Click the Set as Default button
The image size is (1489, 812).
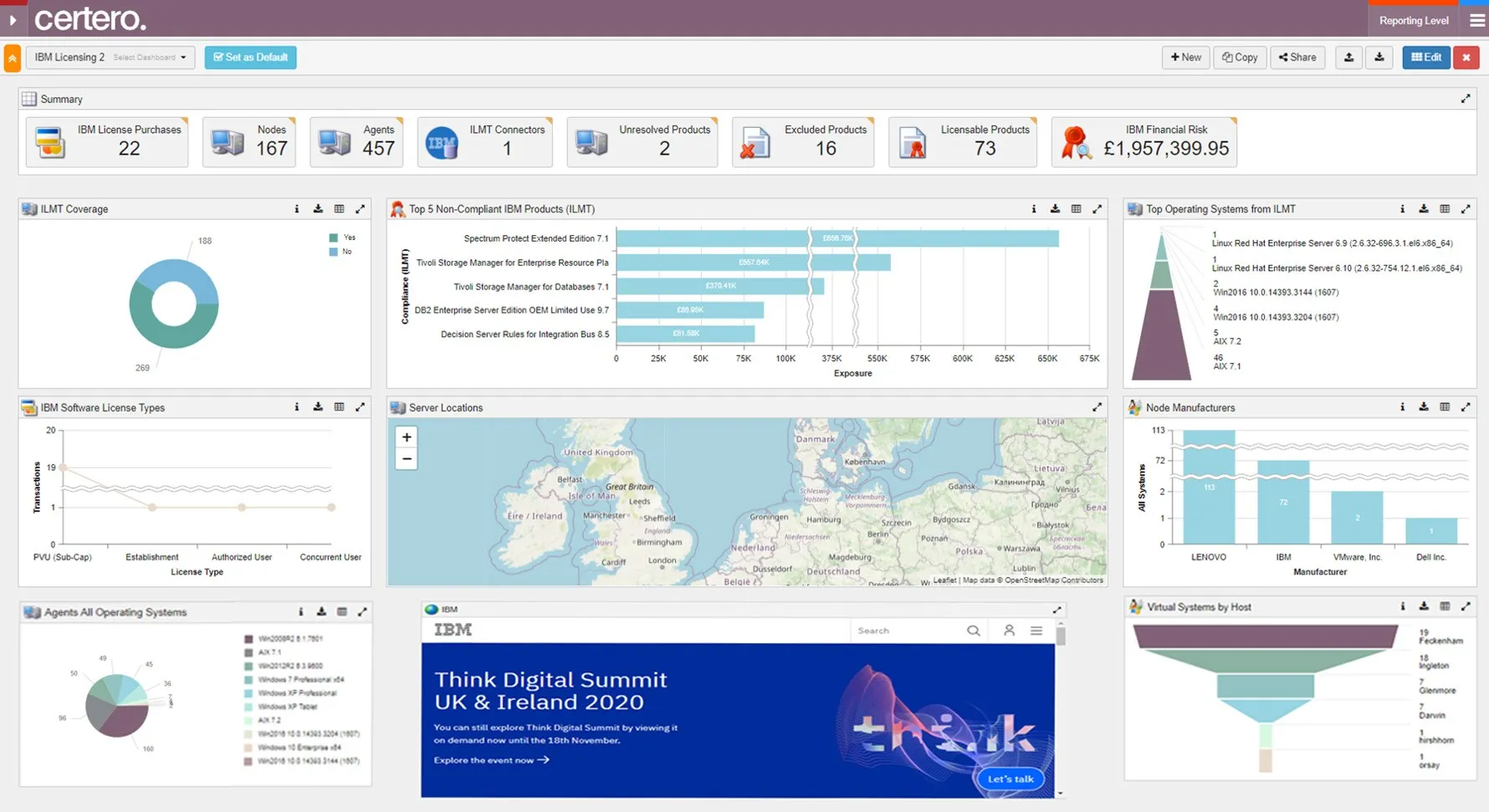point(251,58)
